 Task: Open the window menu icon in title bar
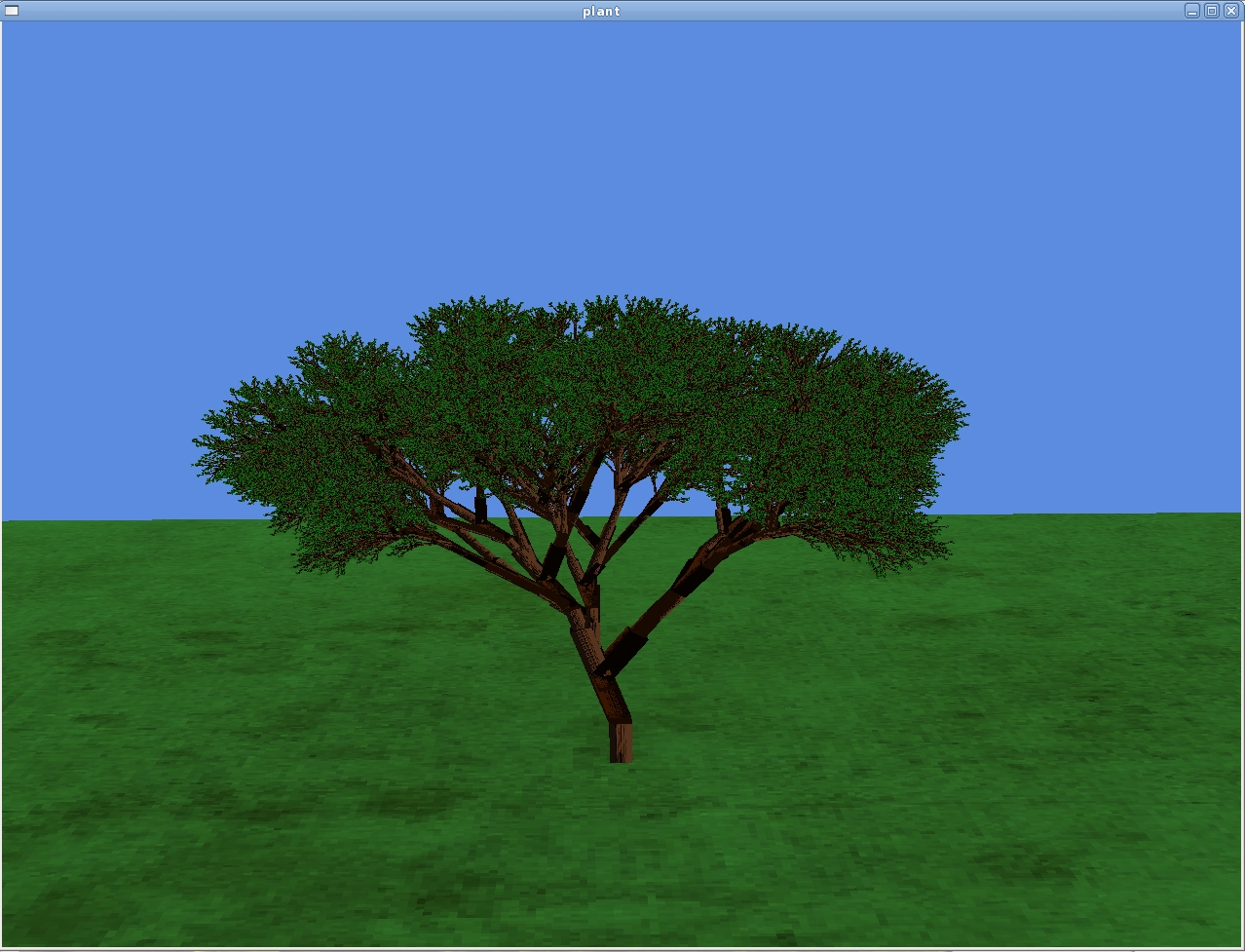(12, 11)
